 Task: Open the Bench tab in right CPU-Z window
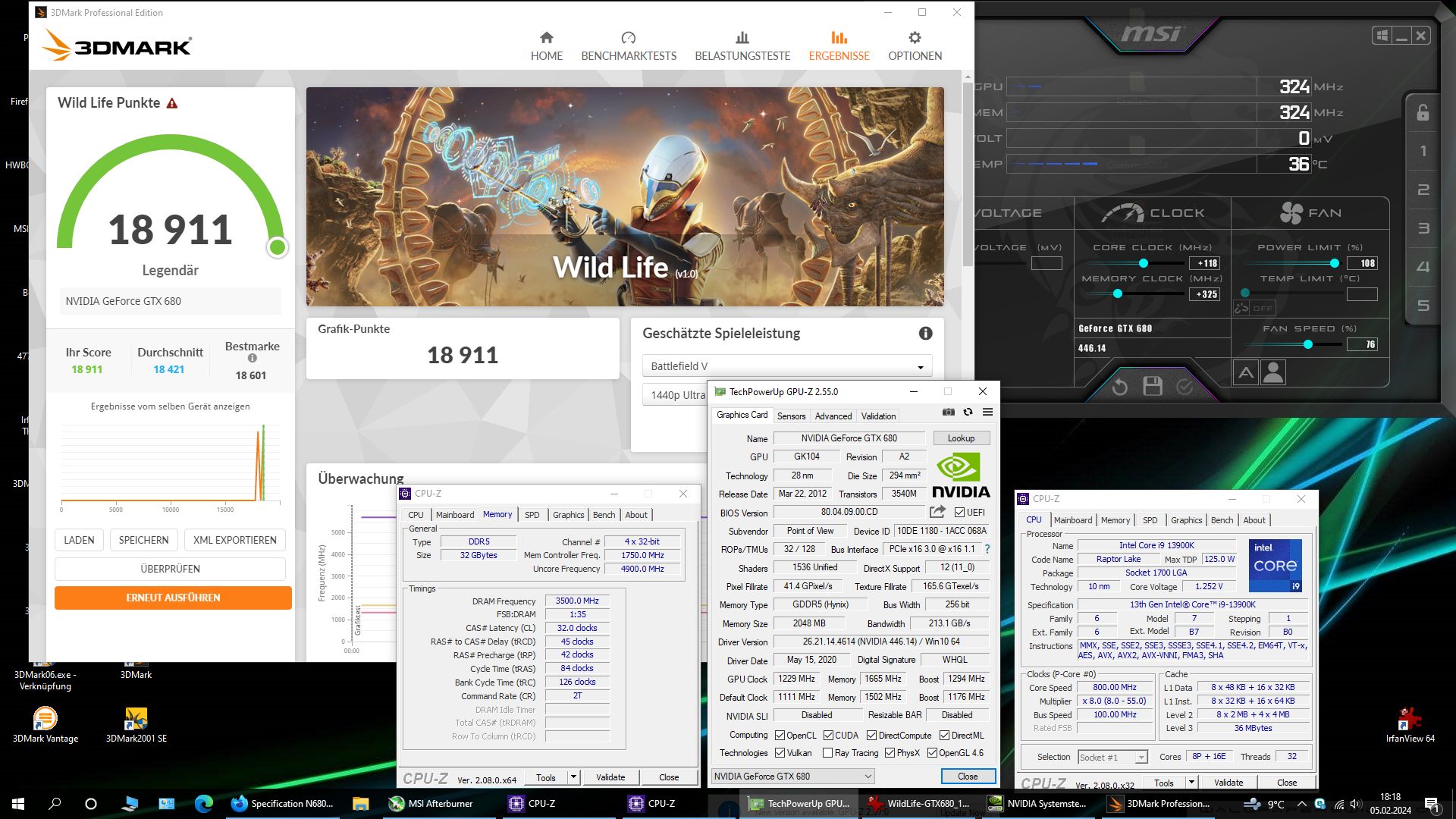click(x=1222, y=520)
